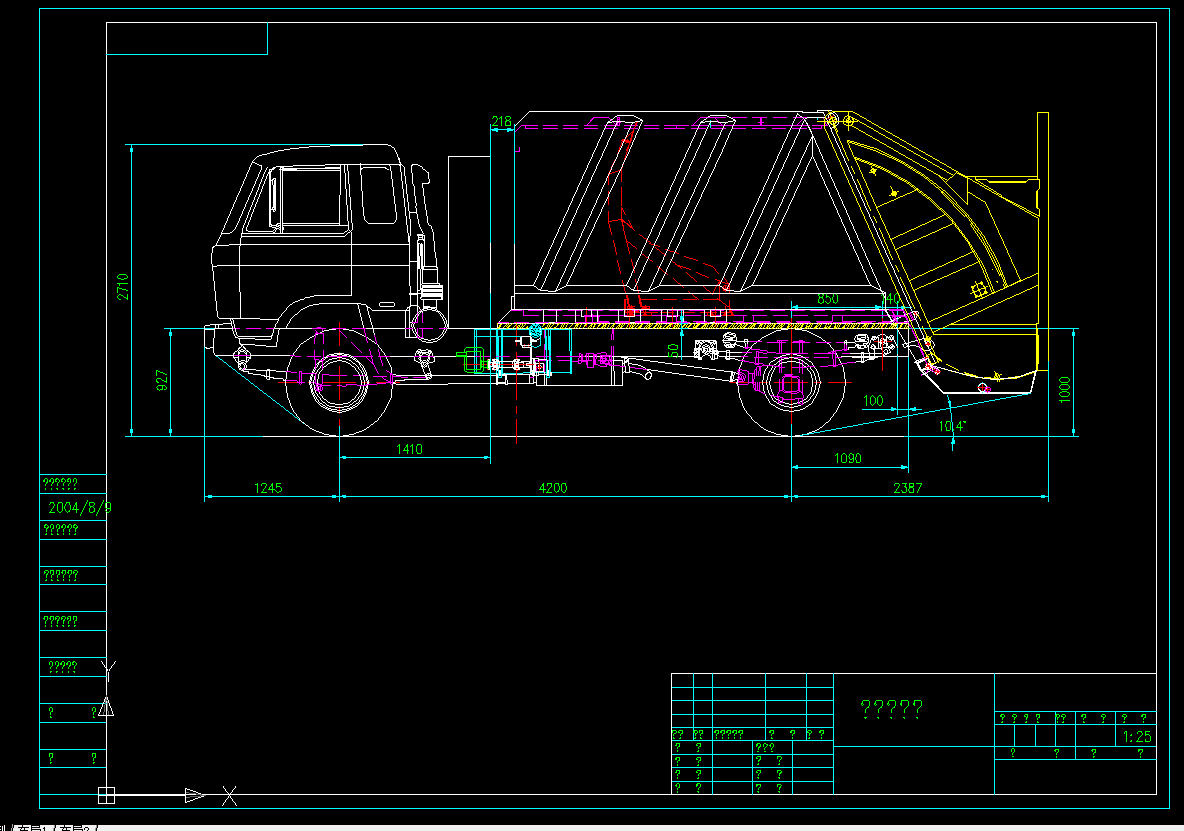1184x831 pixels.
Task: Select the arrowhead symbol along the bottom border
Action: point(193,797)
